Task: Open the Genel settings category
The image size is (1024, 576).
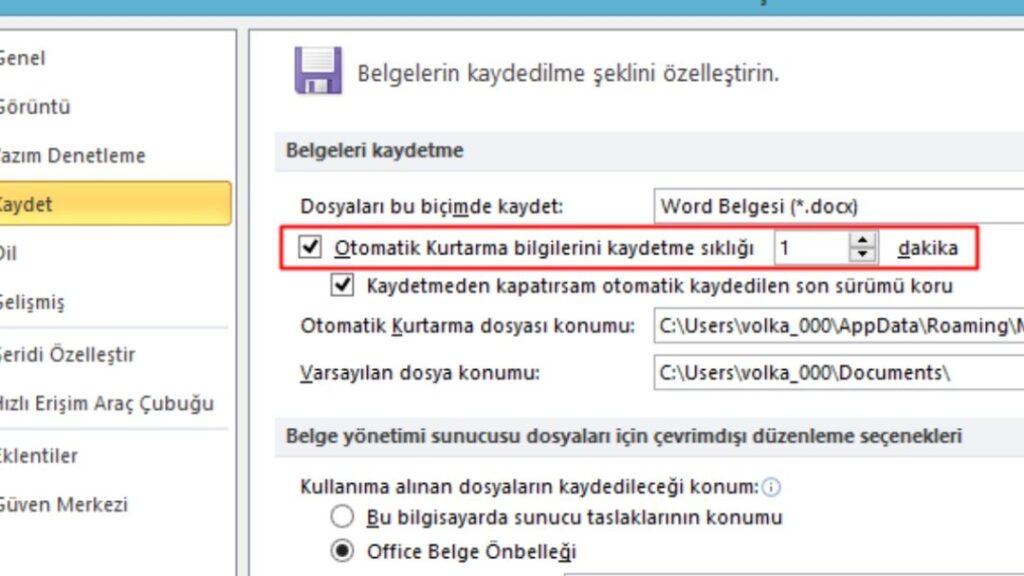Action: pos(25,58)
